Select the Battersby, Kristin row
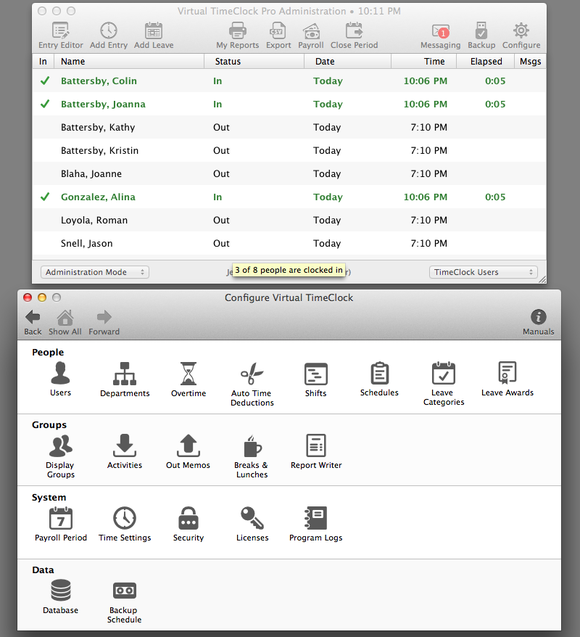The height and width of the screenshot is (637, 580). [289, 150]
